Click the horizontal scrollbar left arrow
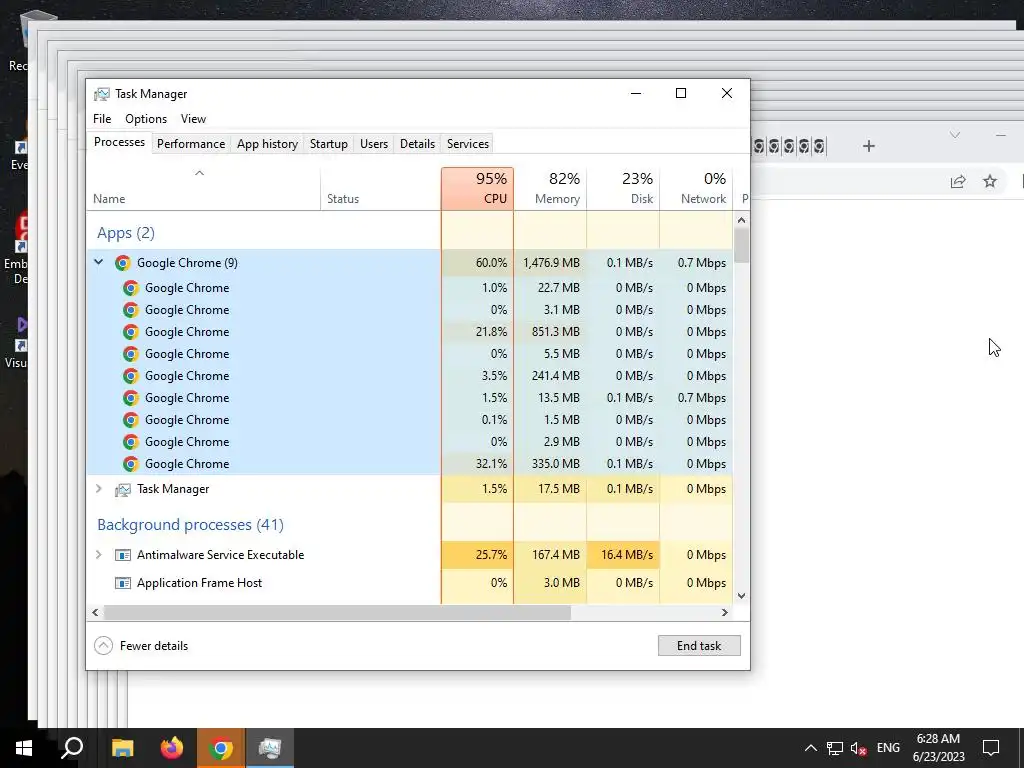This screenshot has height=768, width=1024. point(95,613)
